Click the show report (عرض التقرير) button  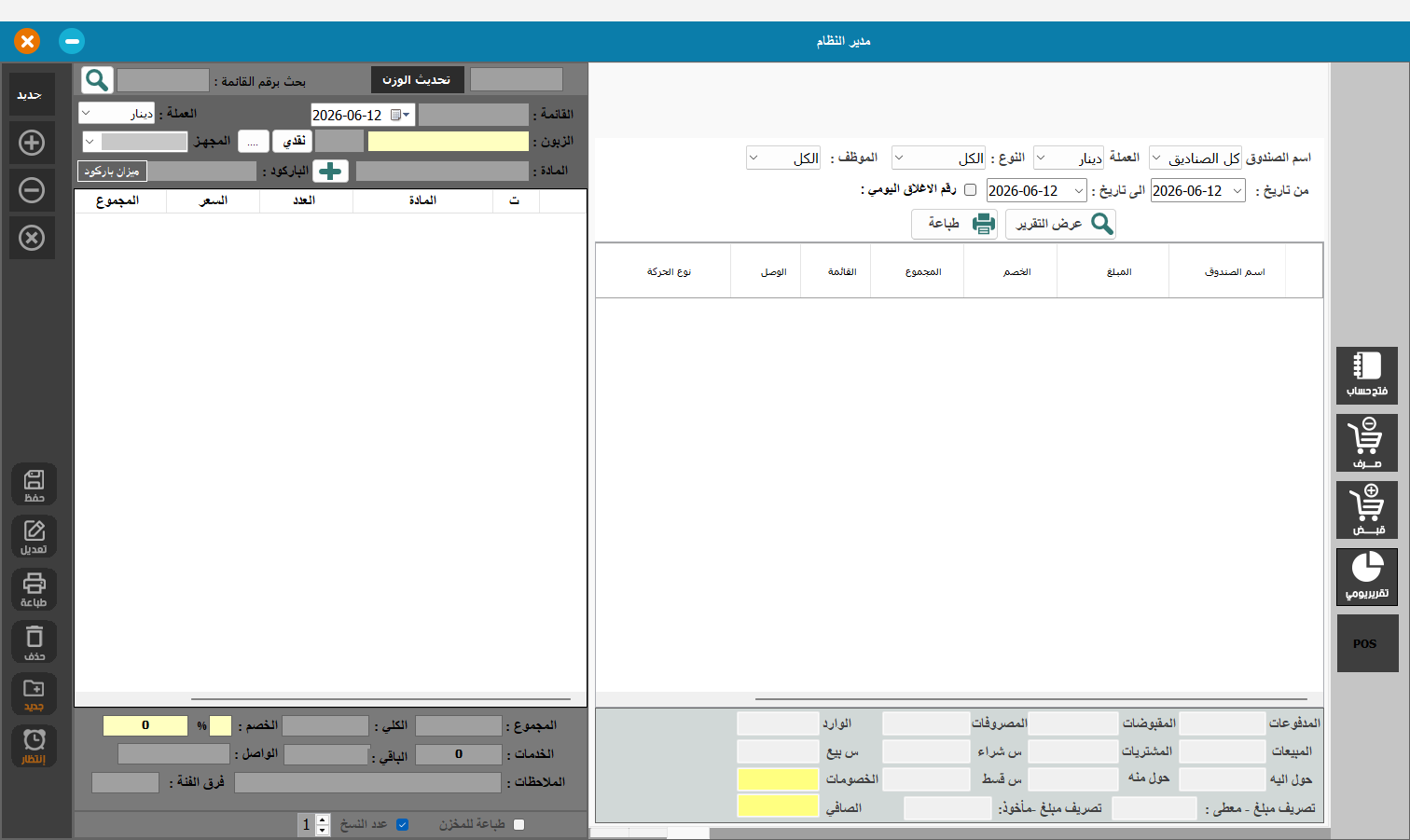coord(1060,224)
